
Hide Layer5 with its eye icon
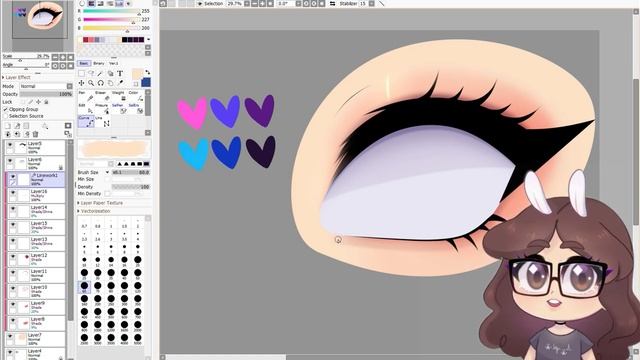coord(10,145)
